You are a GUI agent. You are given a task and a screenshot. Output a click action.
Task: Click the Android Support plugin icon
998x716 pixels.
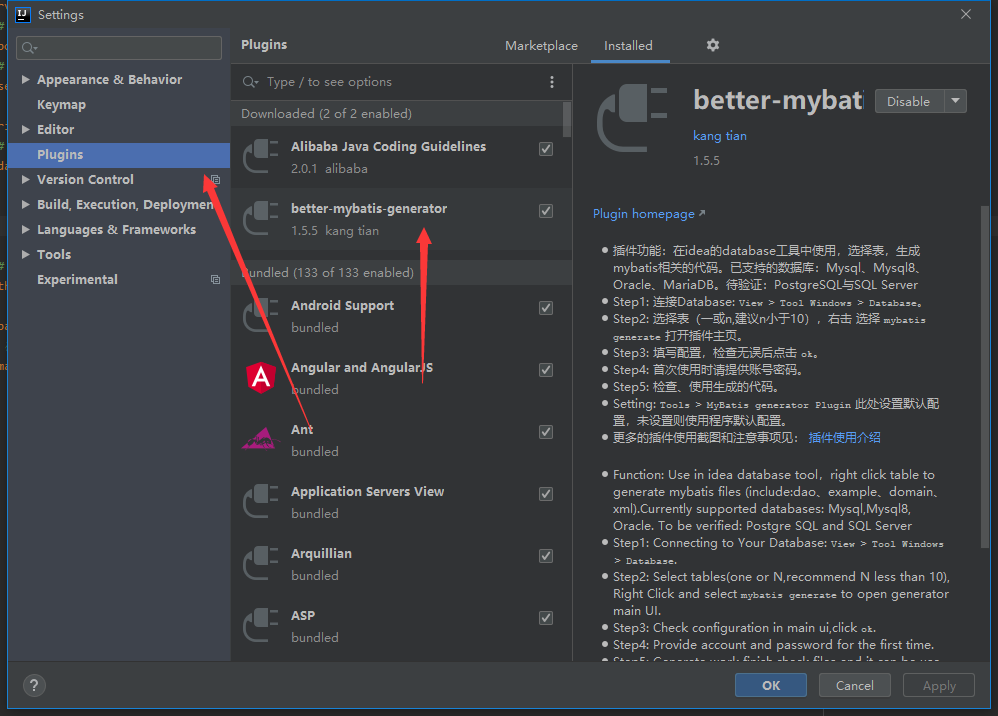[261, 315]
